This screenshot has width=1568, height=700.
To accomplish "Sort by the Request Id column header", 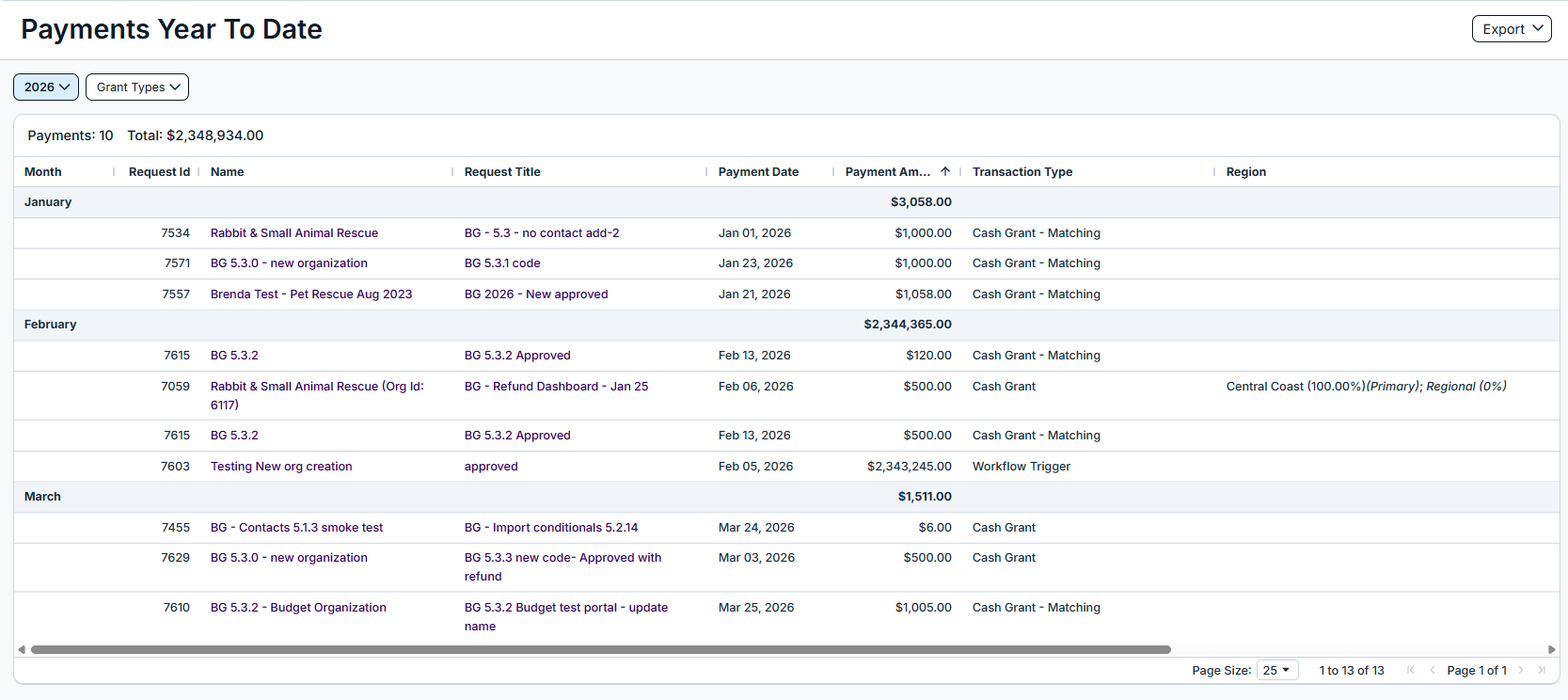I will (159, 171).
